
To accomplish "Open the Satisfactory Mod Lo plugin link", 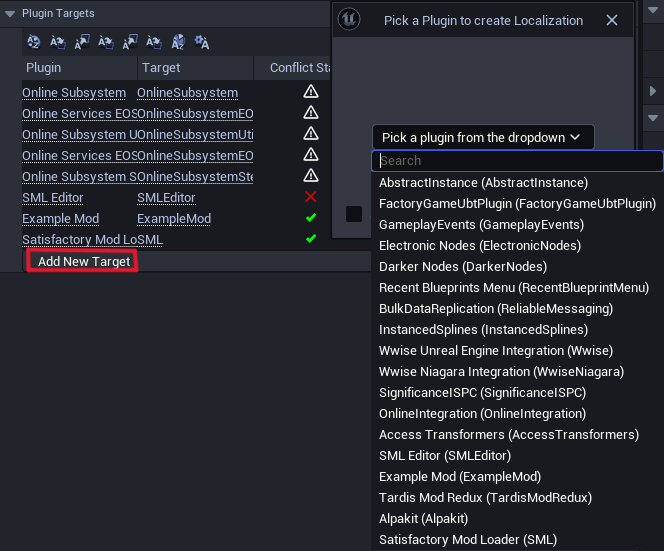I will 79,240.
